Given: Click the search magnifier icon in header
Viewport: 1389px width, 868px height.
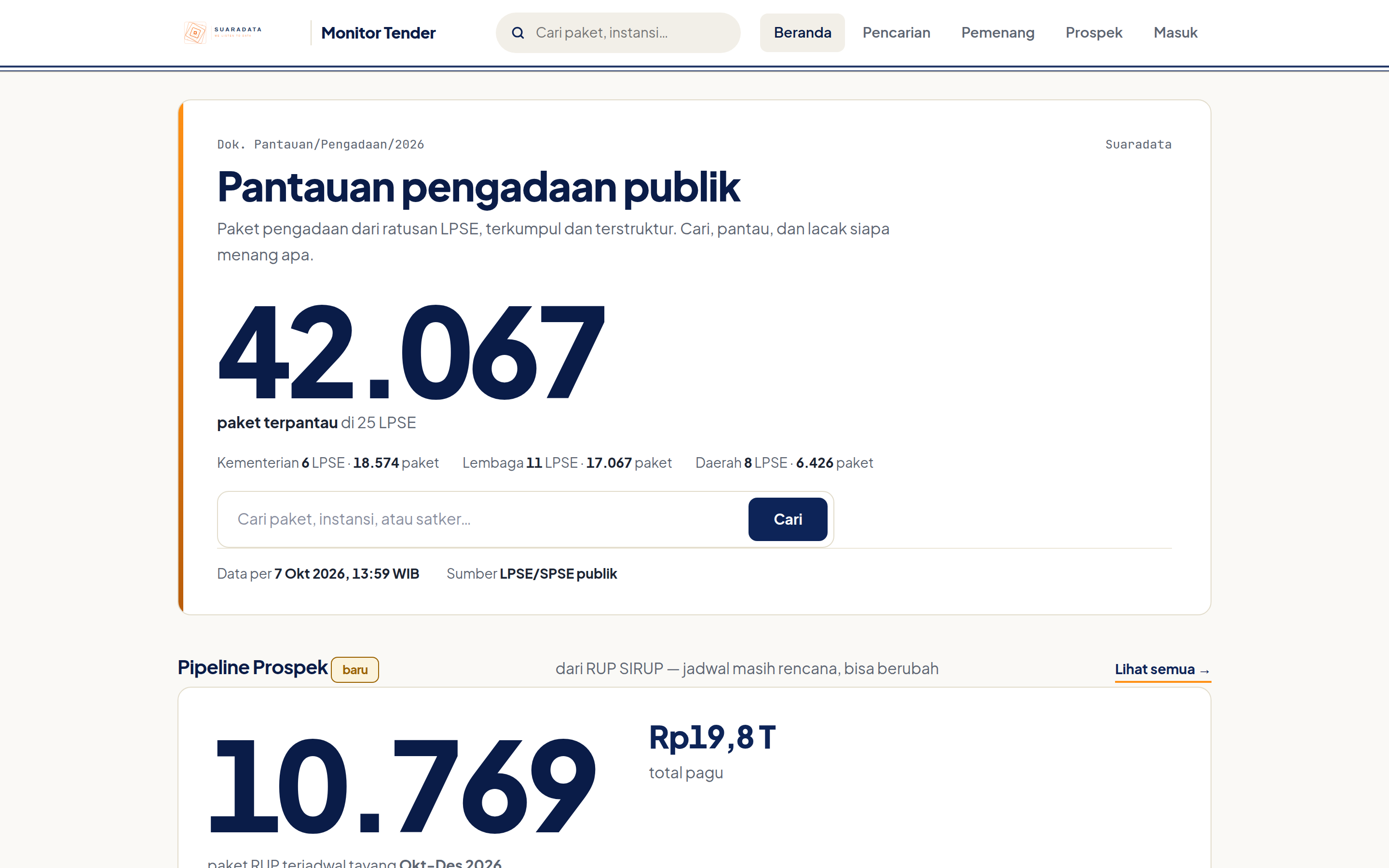Looking at the screenshot, I should [x=517, y=33].
